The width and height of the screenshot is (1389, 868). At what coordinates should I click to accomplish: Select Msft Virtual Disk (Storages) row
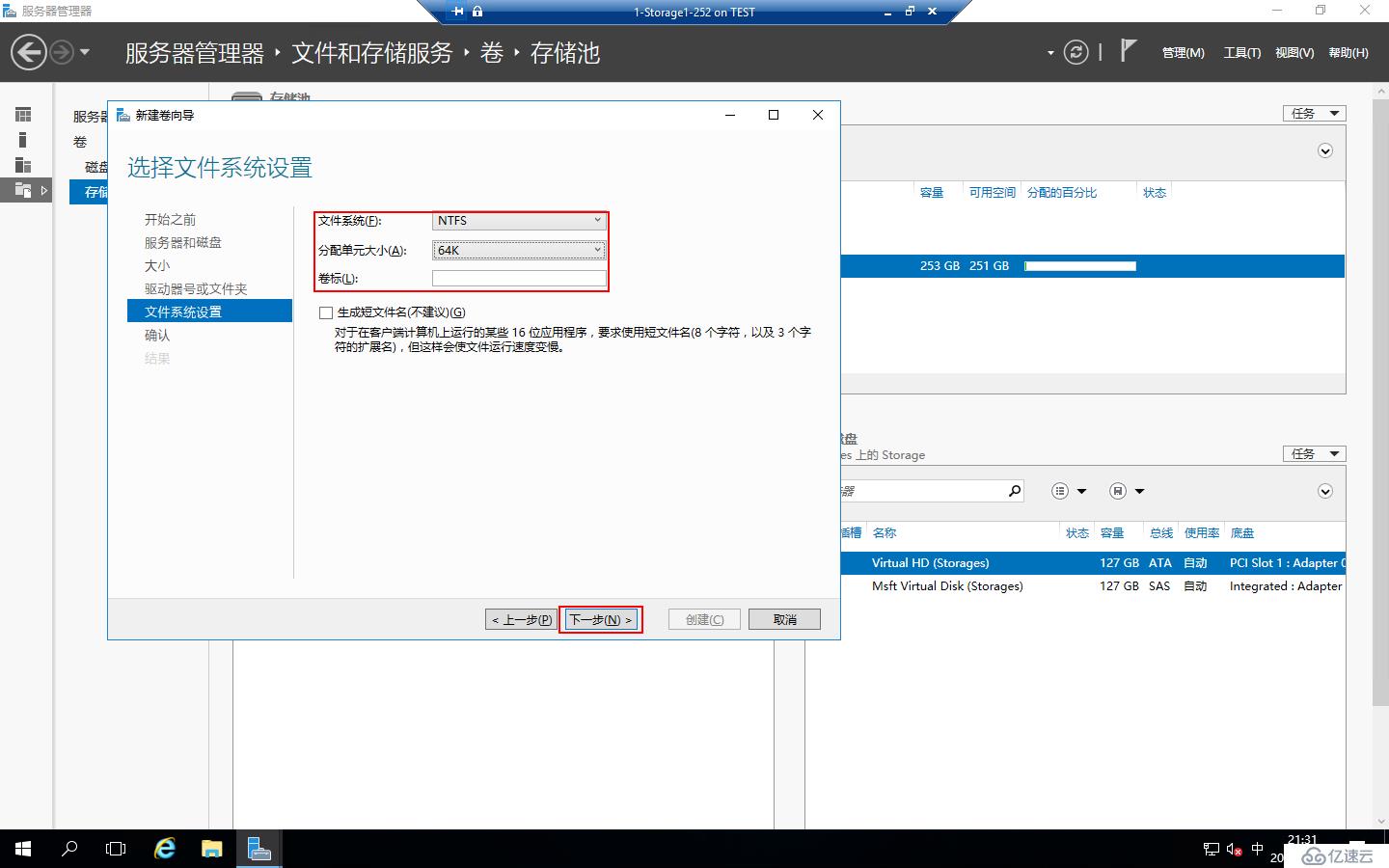coord(1093,586)
